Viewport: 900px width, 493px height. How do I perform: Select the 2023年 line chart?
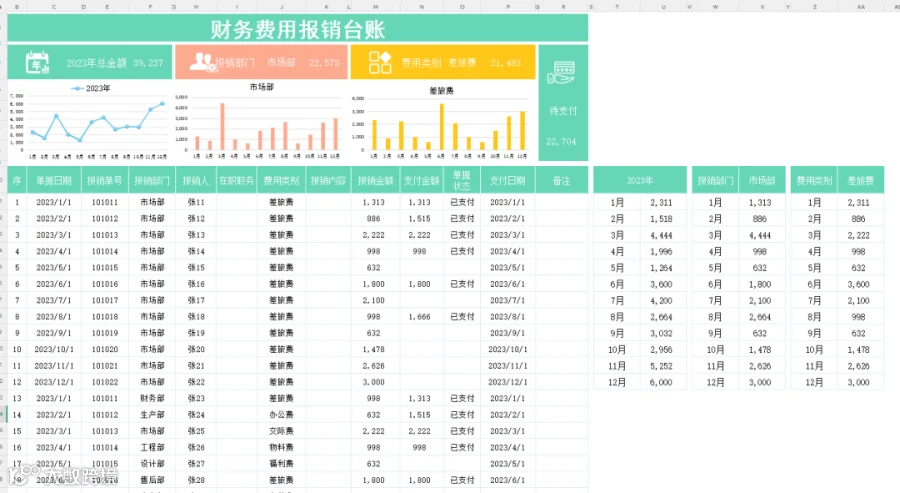tap(90, 121)
